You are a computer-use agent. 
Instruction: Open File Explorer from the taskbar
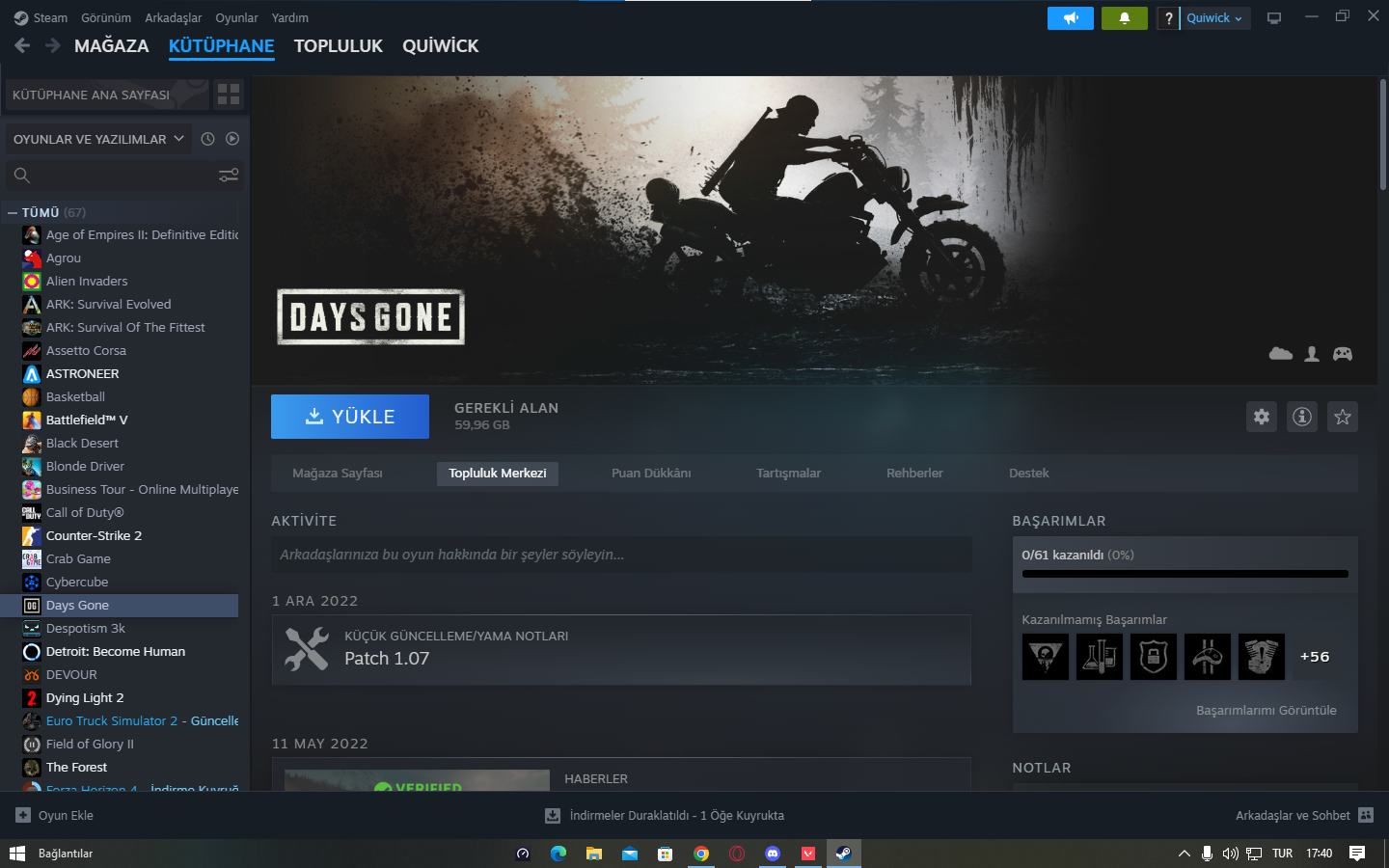point(594,854)
